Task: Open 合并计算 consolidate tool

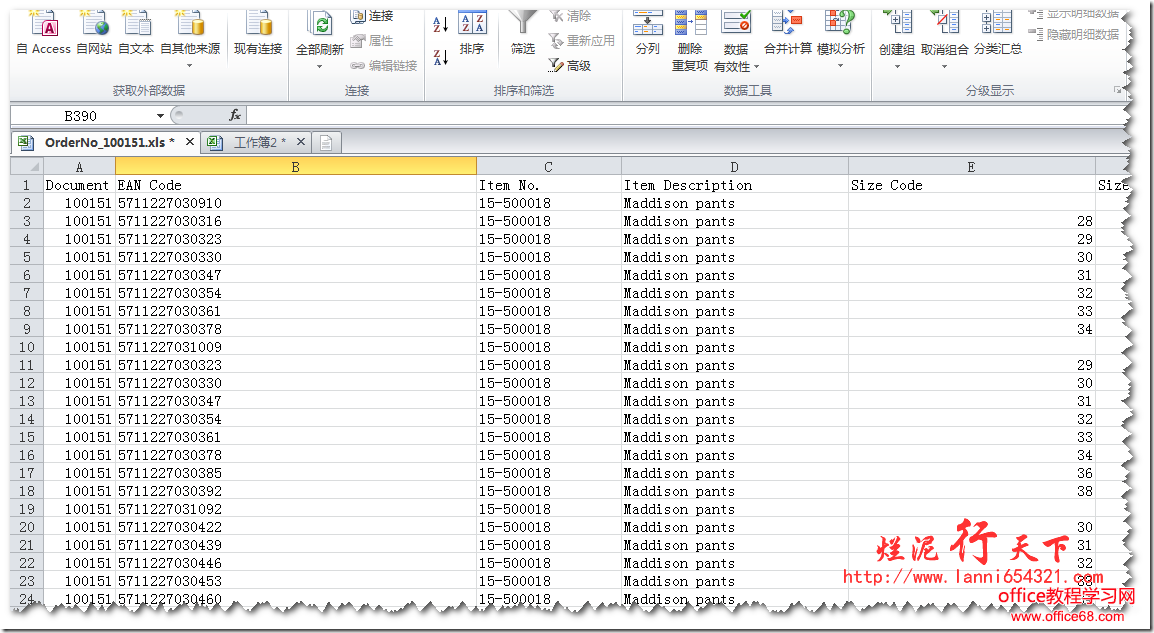Action: 787,33
